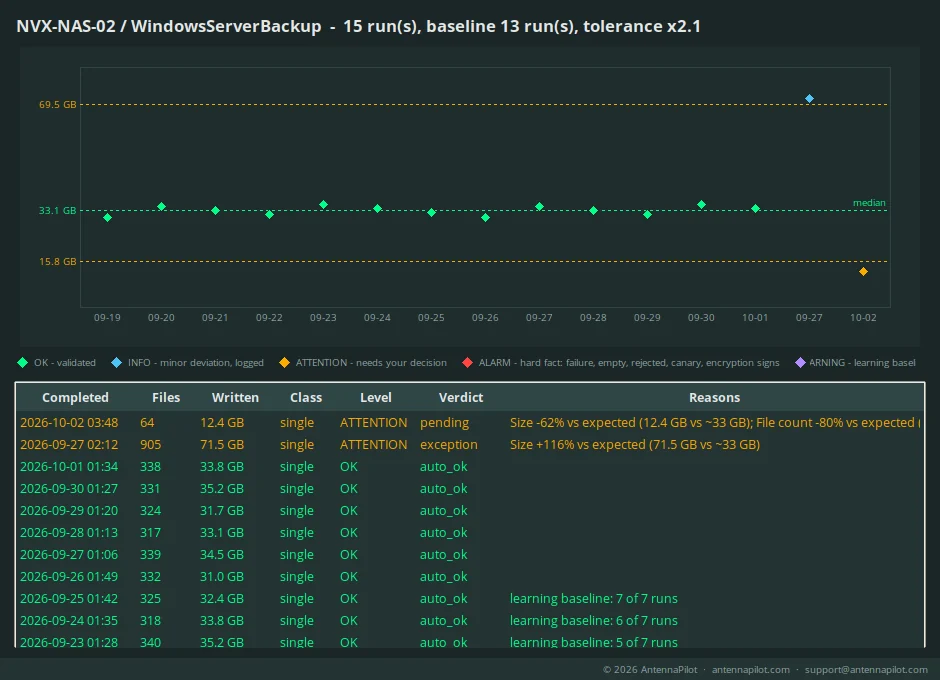
Task: Click the Reasons column header
Action: [x=715, y=398]
